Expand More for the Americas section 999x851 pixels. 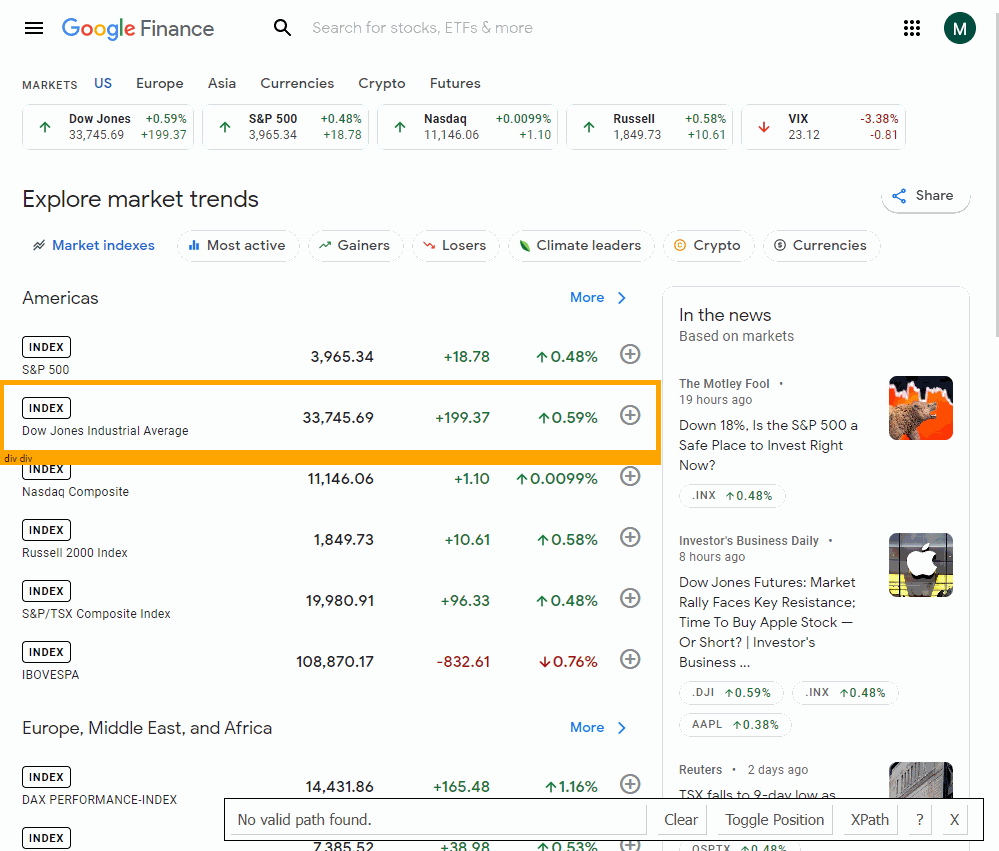point(598,297)
